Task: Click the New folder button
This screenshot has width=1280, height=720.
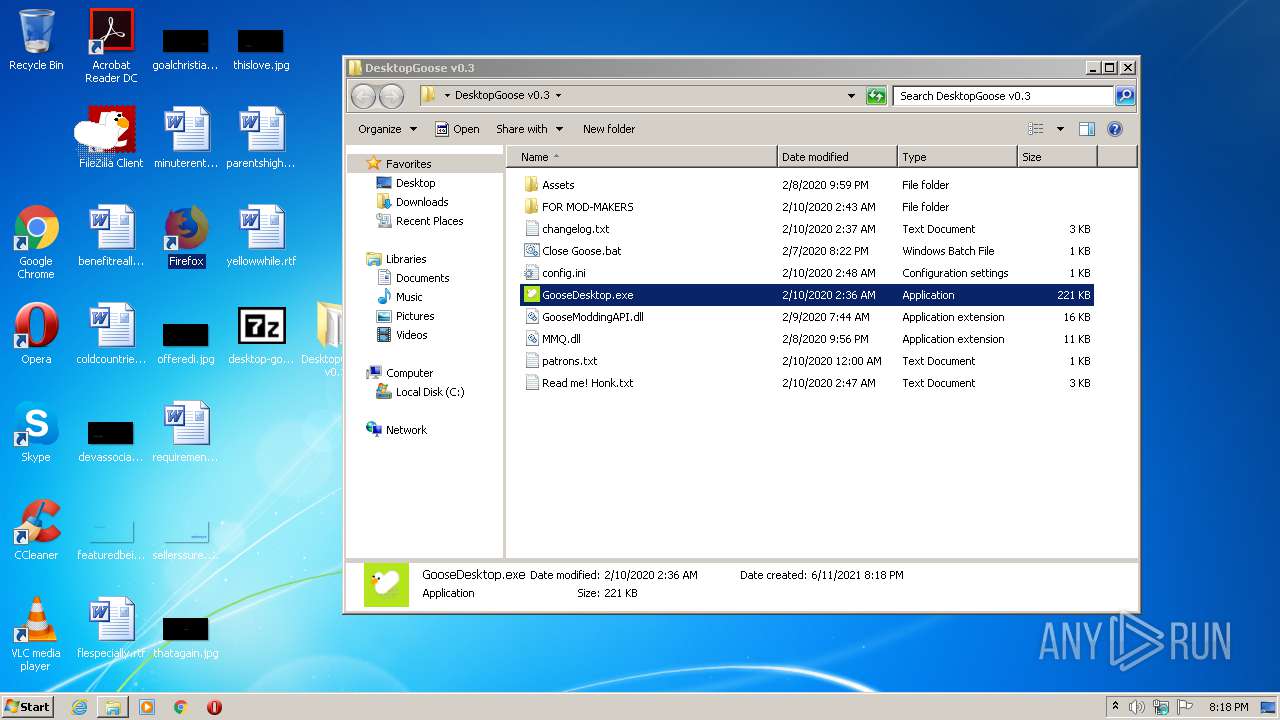Action: point(609,129)
